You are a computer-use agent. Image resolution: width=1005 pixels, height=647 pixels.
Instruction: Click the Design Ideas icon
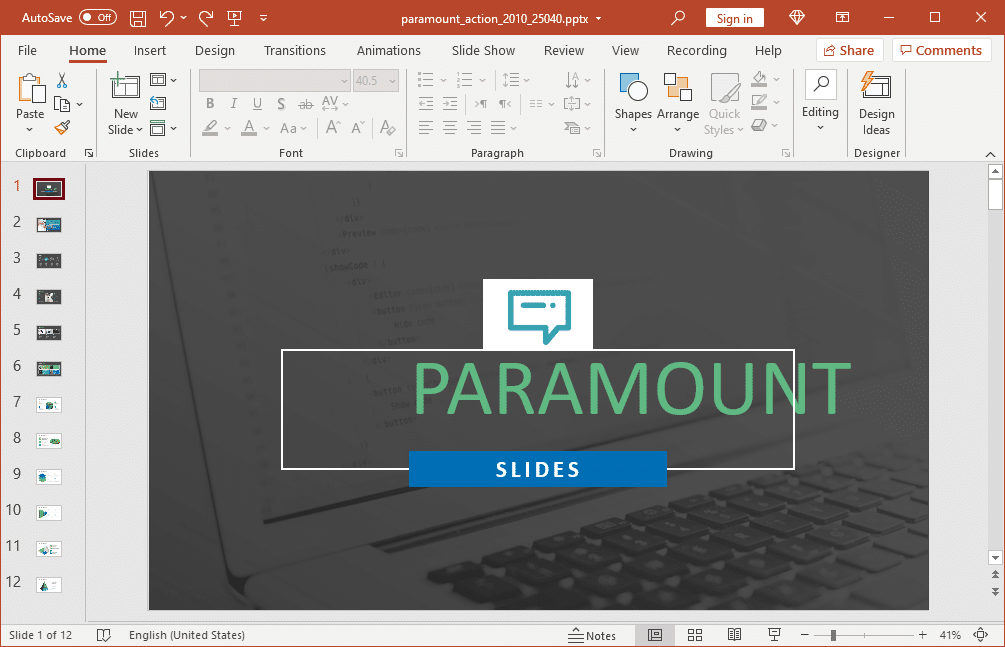pyautogui.click(x=876, y=103)
